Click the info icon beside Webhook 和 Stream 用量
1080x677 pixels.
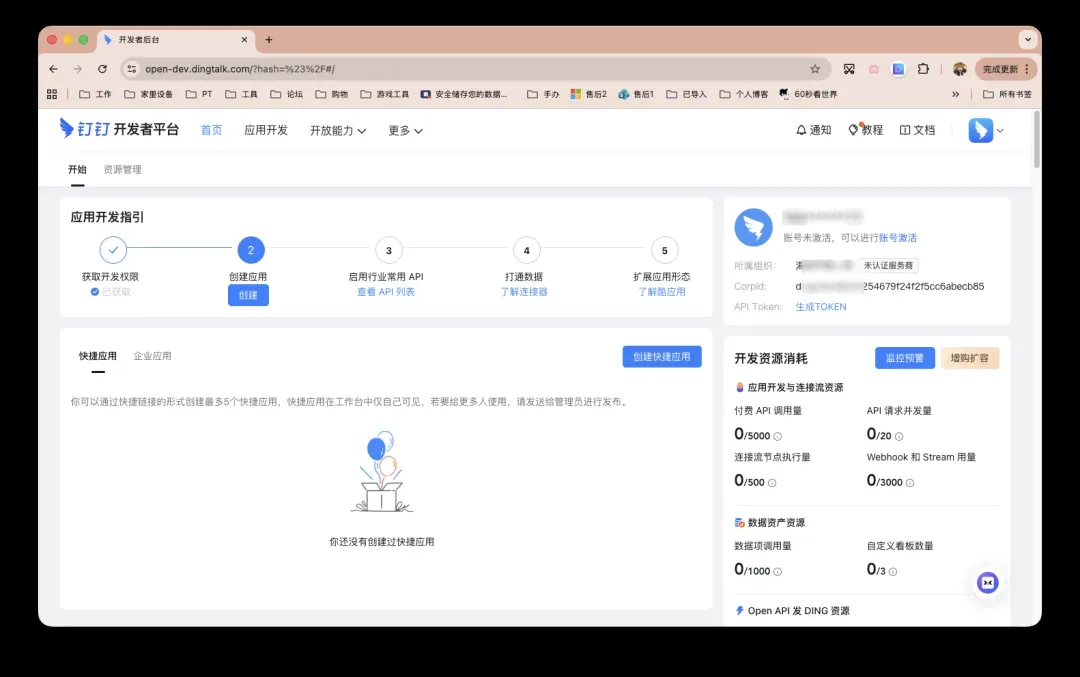click(x=910, y=482)
